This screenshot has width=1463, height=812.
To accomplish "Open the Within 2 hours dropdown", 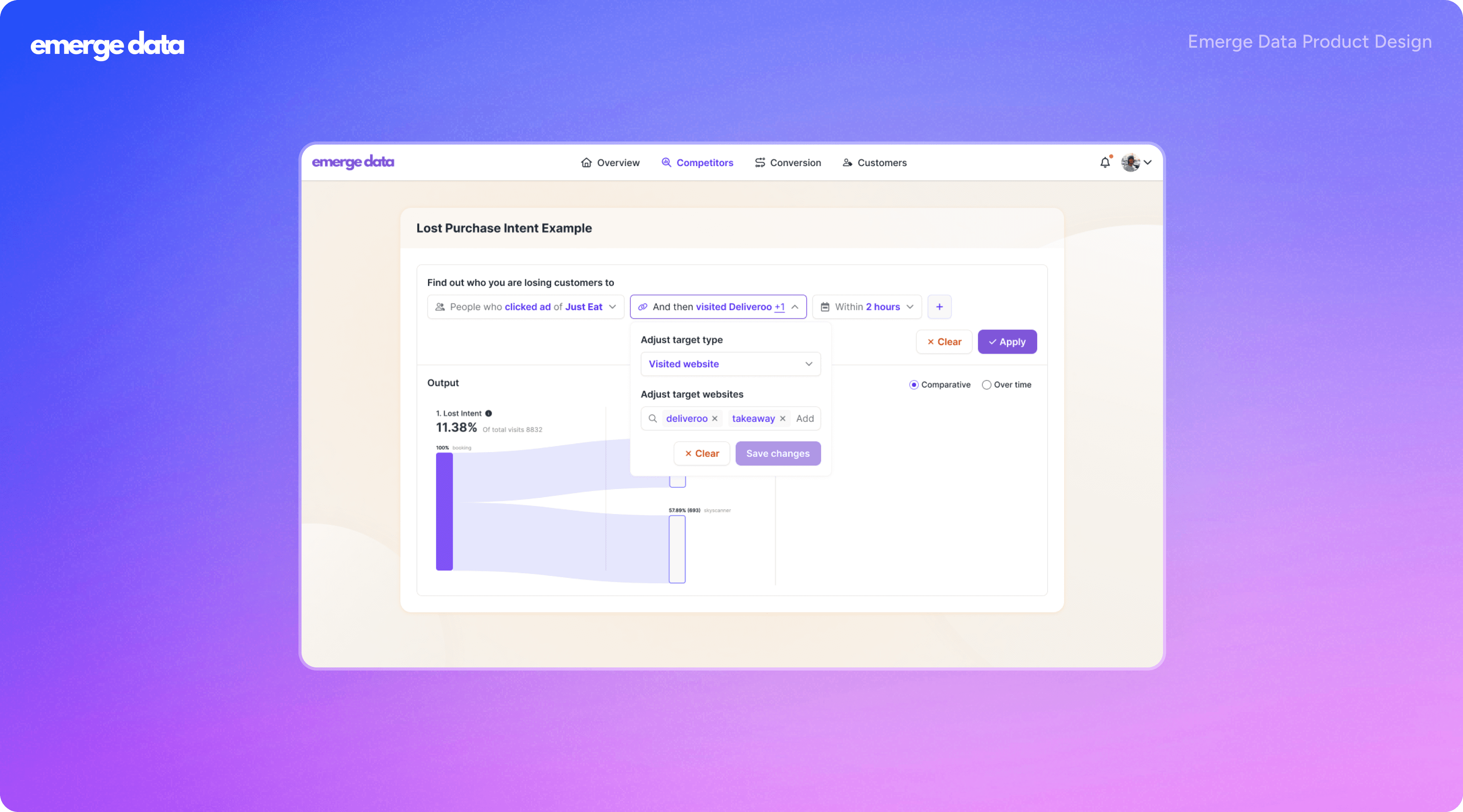I will (x=866, y=307).
